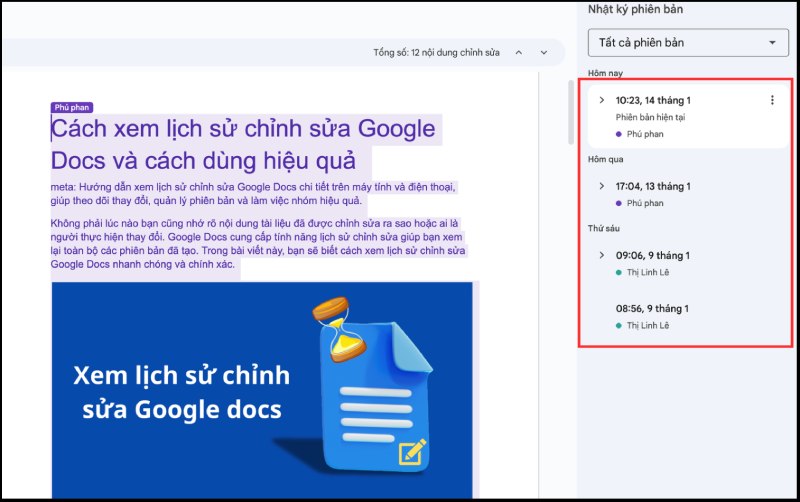800x502 pixels.
Task: Select version 08:56, 9 tháng 1
Action: [652, 309]
